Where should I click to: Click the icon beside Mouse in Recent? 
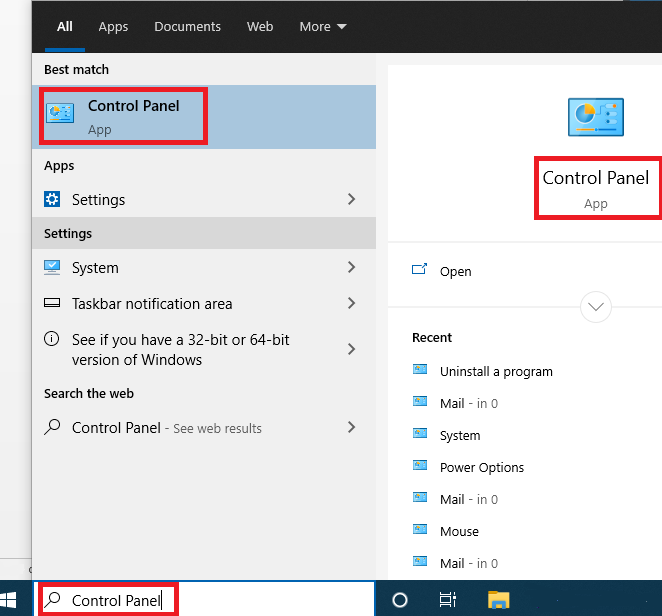point(420,529)
